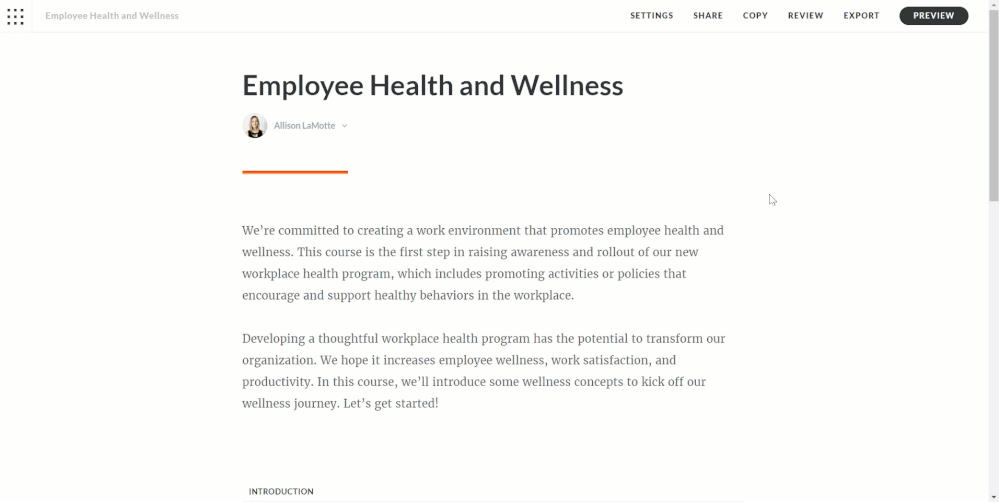This screenshot has height=502, width=999.
Task: Select the Introduction section heading
Action: (x=281, y=491)
